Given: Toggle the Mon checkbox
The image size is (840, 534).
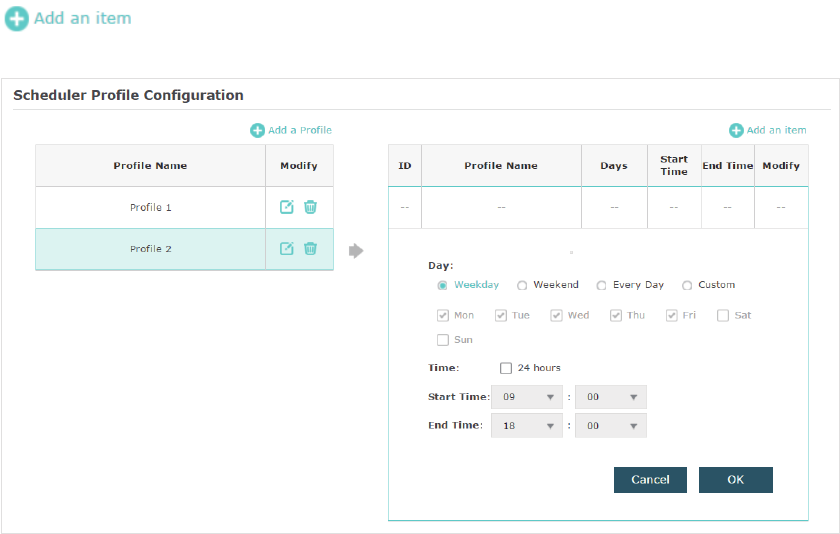Looking at the screenshot, I should pyautogui.click(x=442, y=315).
